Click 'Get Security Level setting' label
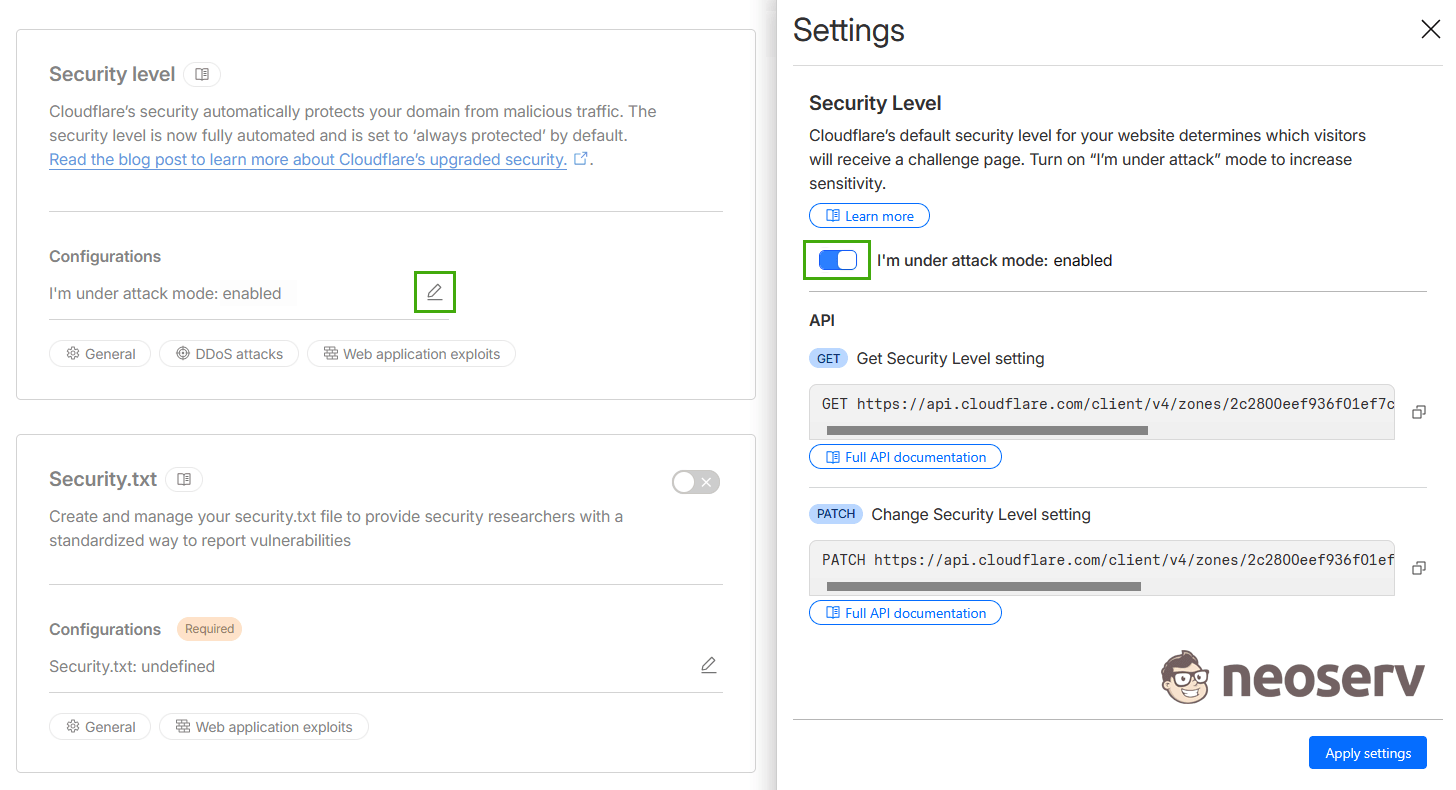The height and width of the screenshot is (790, 1456). point(950,358)
